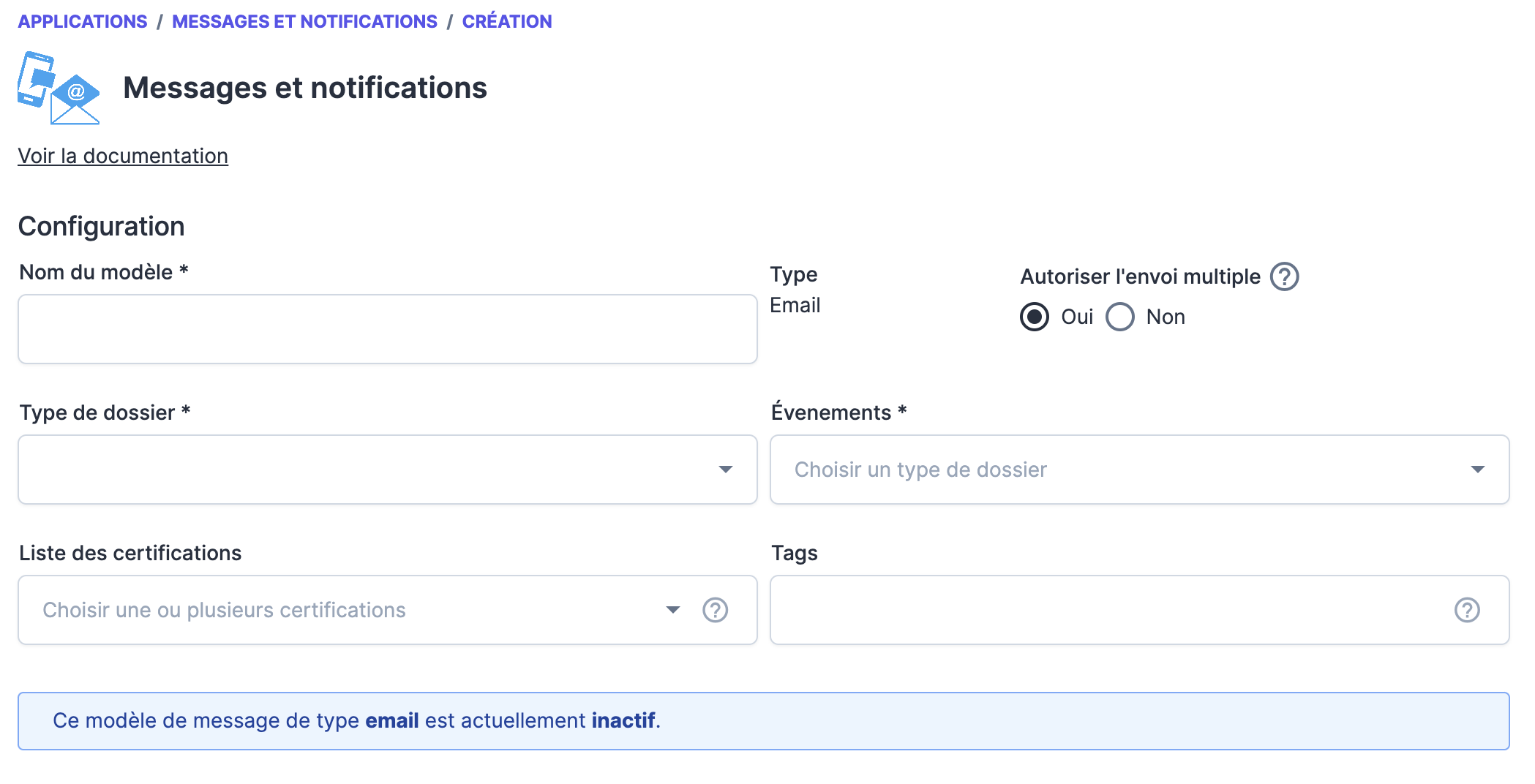Click the help icon in certifications field
The width and height of the screenshot is (1535, 784).
pos(715,610)
